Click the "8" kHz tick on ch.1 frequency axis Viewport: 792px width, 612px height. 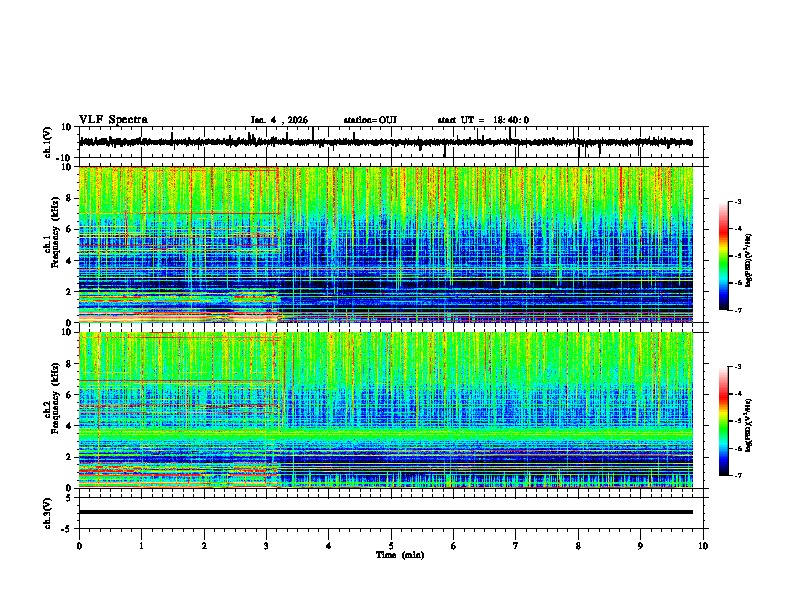(x=71, y=198)
